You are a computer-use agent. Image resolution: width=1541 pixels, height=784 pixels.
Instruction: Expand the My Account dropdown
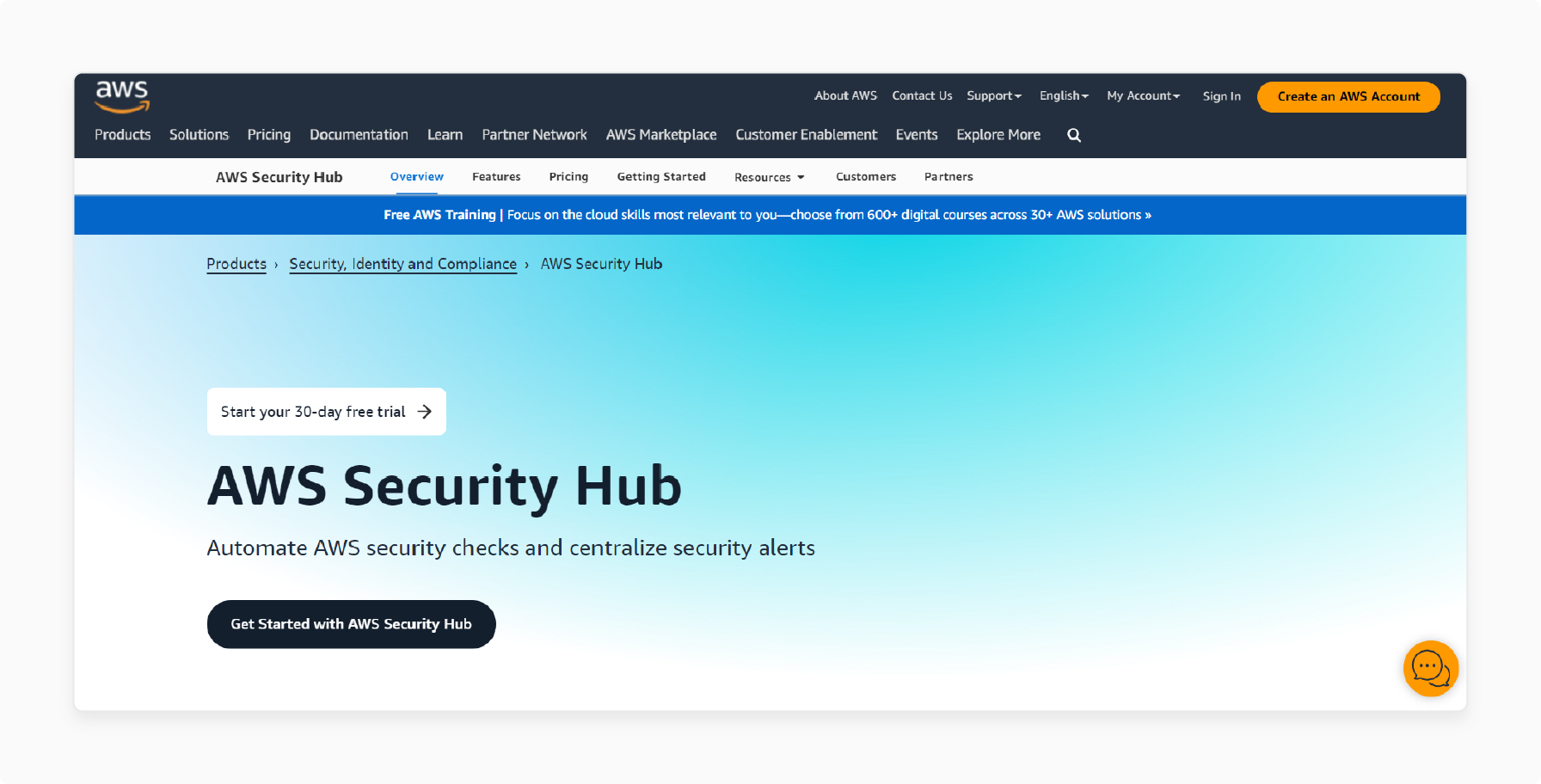tap(1144, 95)
